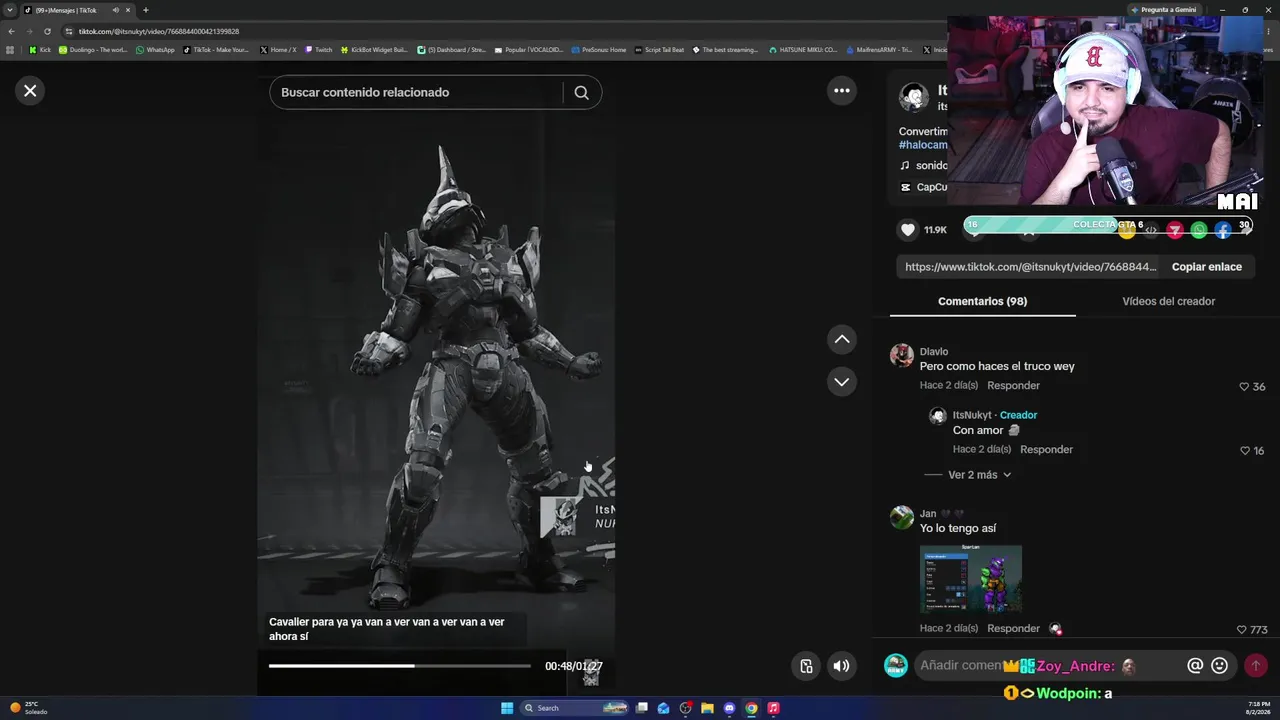
Task: Like Diavlo's comment with the heart
Action: pyautogui.click(x=1244, y=387)
